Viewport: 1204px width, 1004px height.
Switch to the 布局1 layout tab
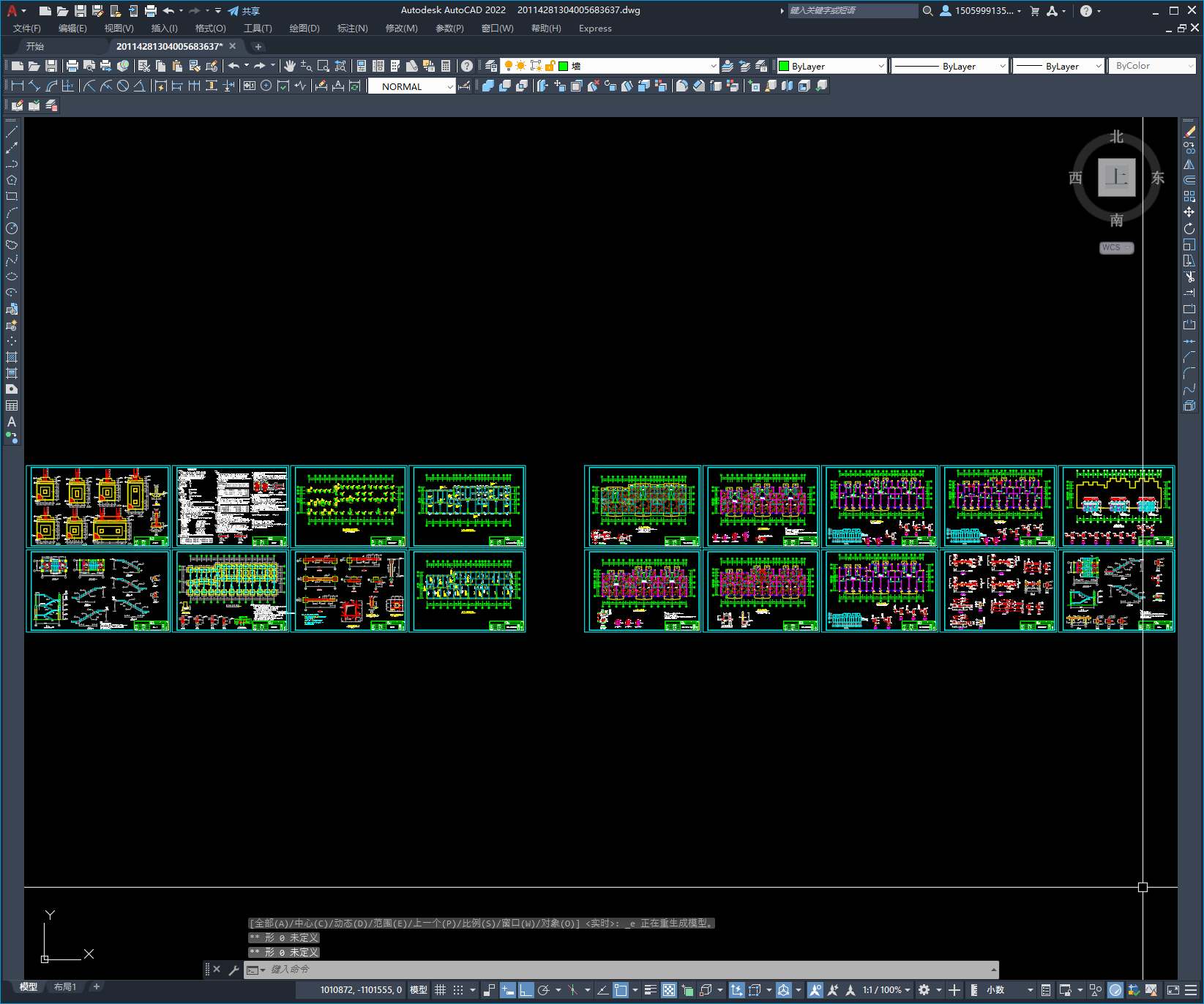point(64,987)
